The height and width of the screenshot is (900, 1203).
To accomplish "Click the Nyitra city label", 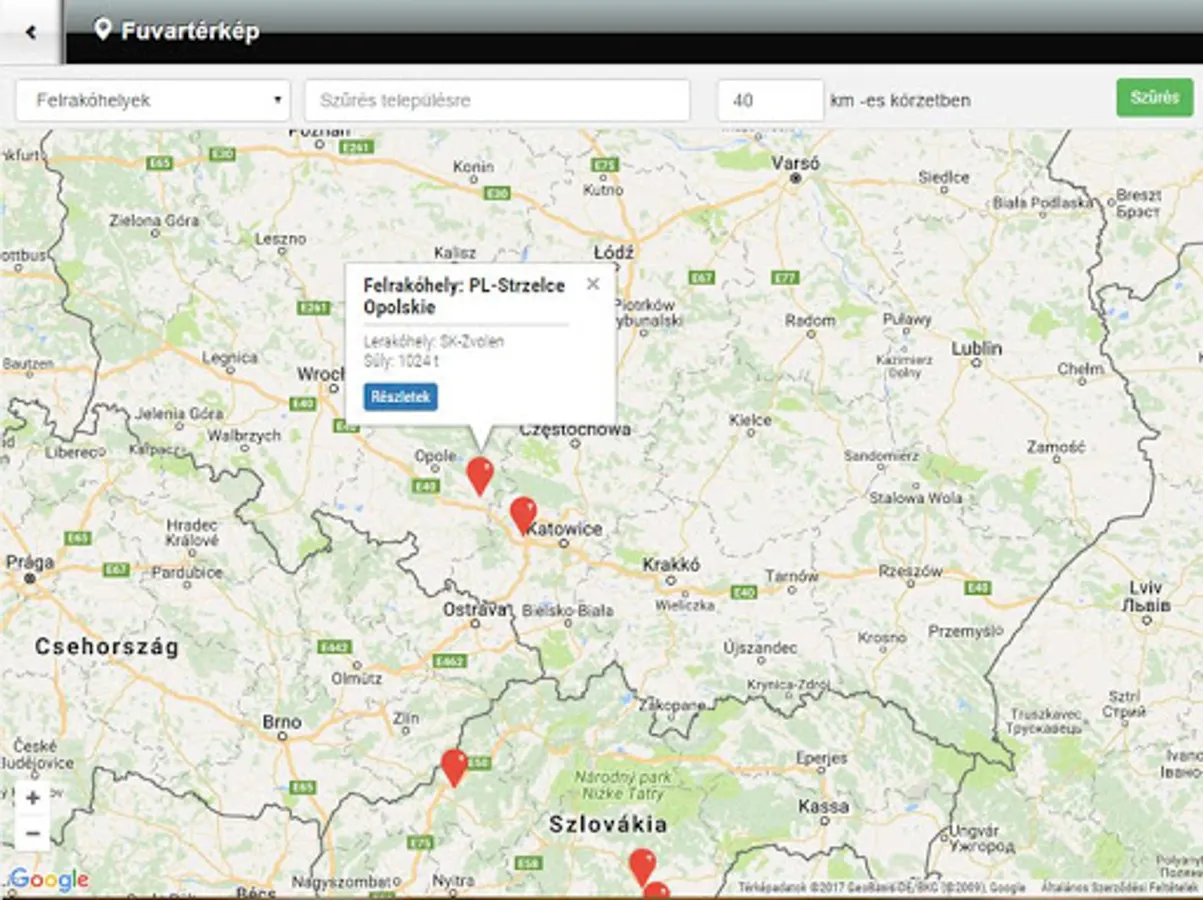I will (455, 880).
